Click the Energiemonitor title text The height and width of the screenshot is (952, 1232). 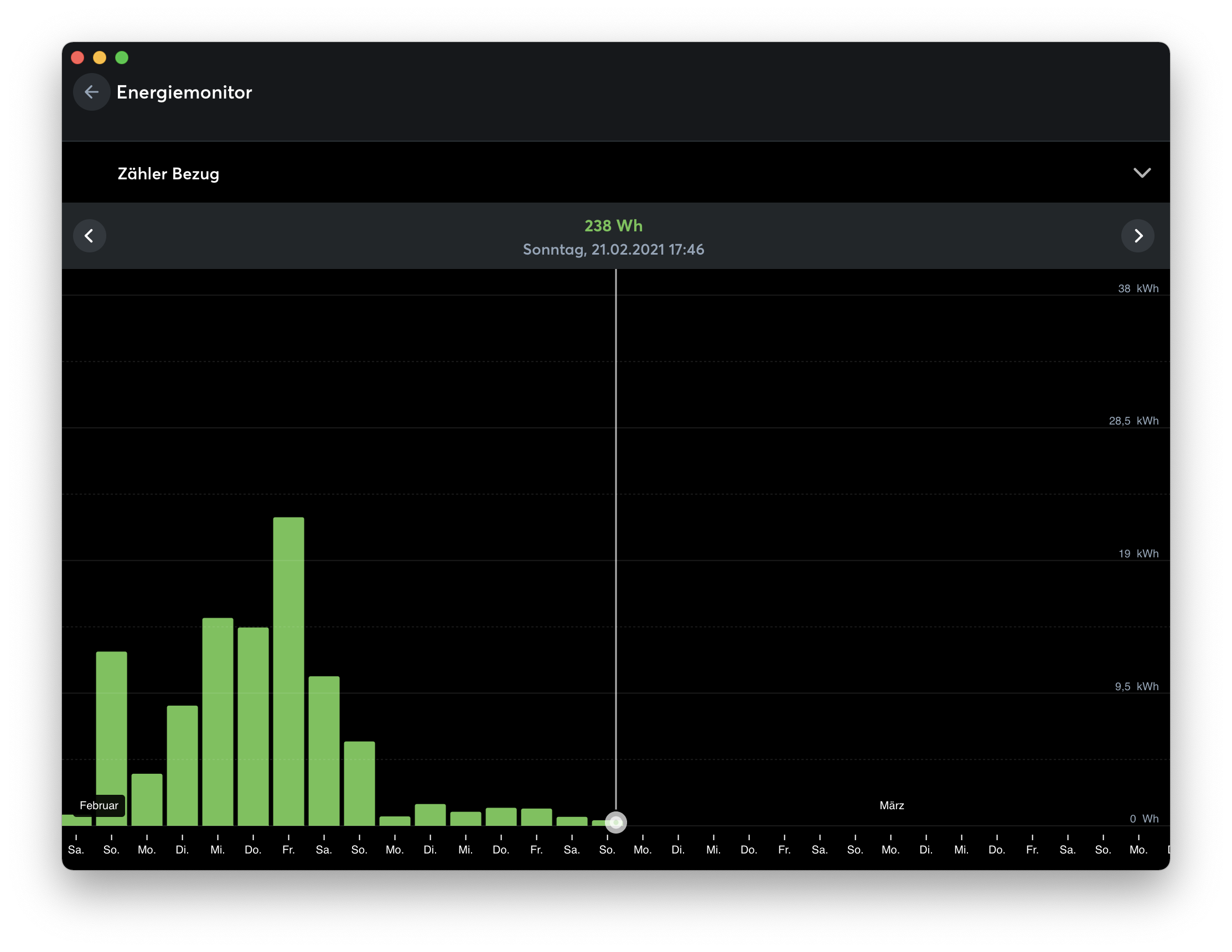point(184,92)
